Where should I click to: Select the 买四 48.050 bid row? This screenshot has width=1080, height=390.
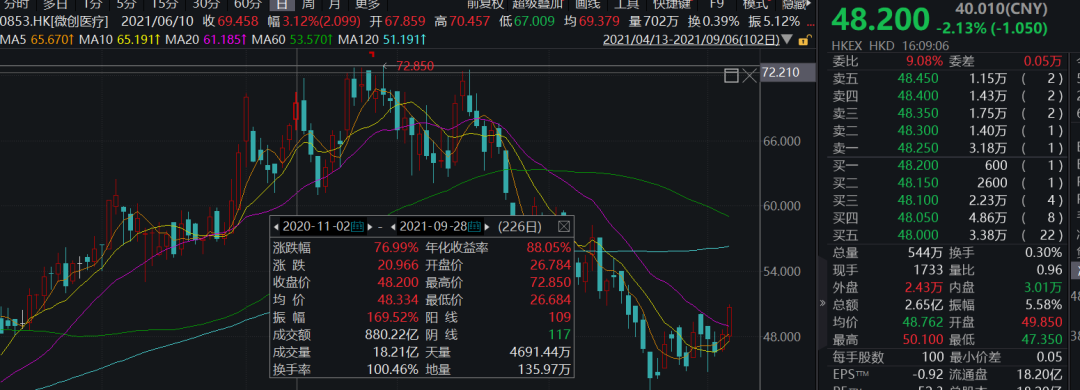pyautogui.click(x=949, y=218)
